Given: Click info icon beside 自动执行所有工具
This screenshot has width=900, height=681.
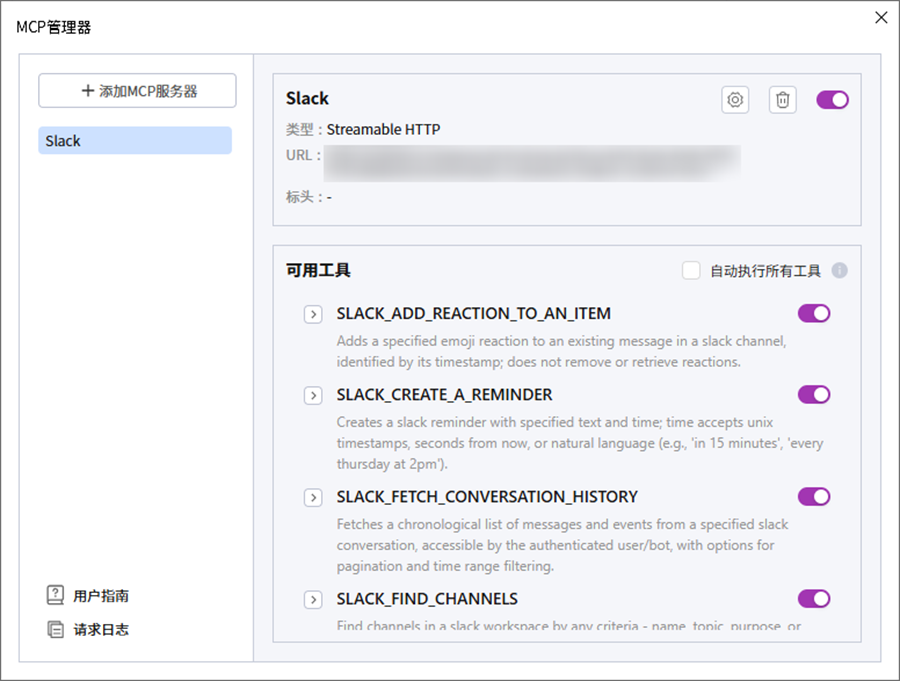Looking at the screenshot, I should coord(840,271).
